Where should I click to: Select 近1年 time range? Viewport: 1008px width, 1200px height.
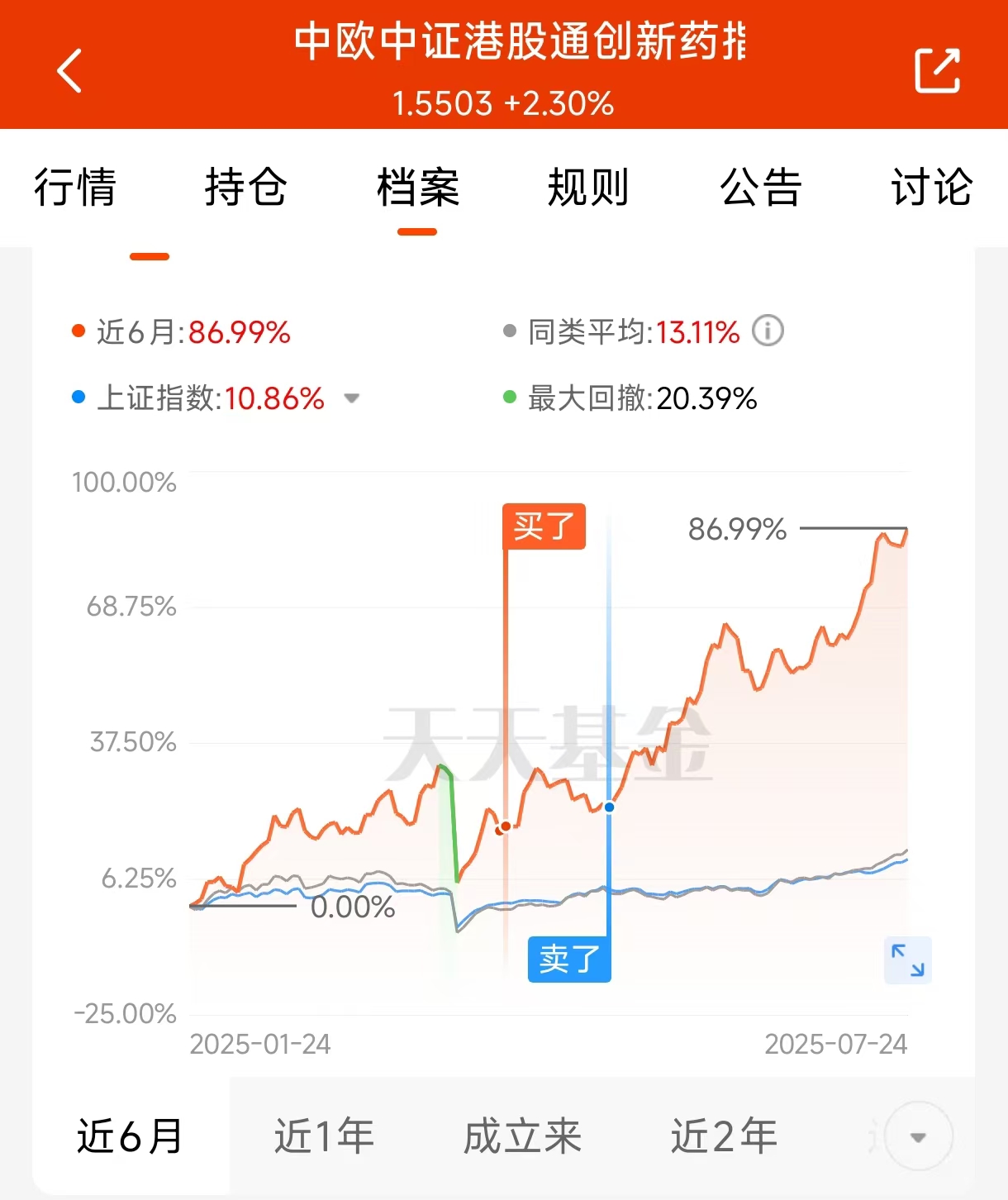(x=325, y=1136)
